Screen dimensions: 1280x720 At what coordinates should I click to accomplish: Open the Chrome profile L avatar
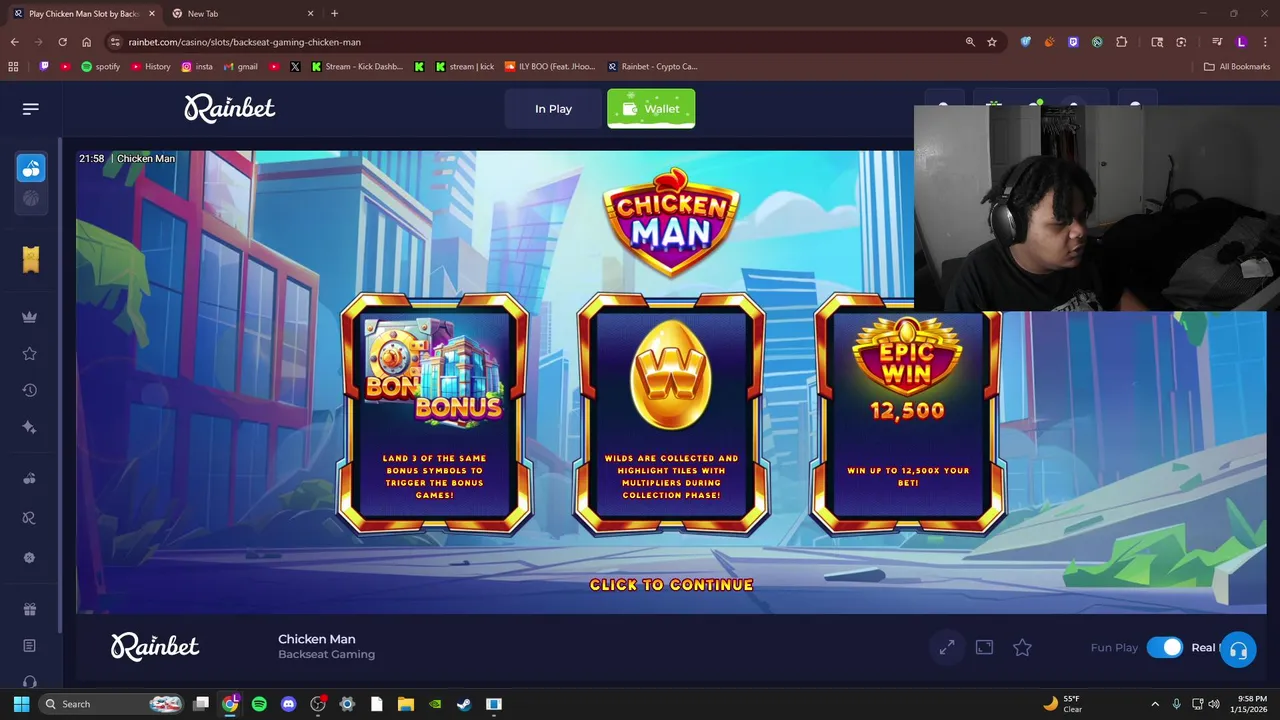click(x=1241, y=42)
